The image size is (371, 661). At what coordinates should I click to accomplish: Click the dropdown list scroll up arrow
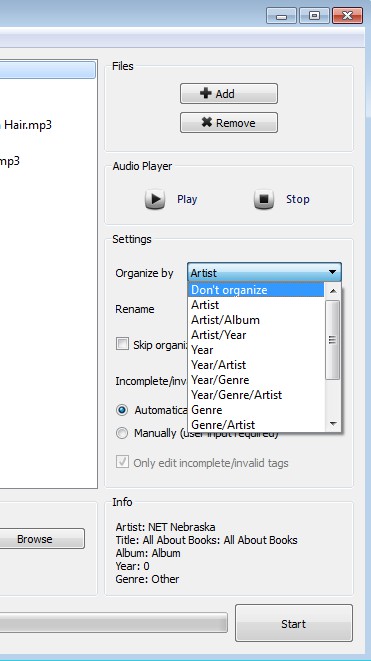point(333,290)
